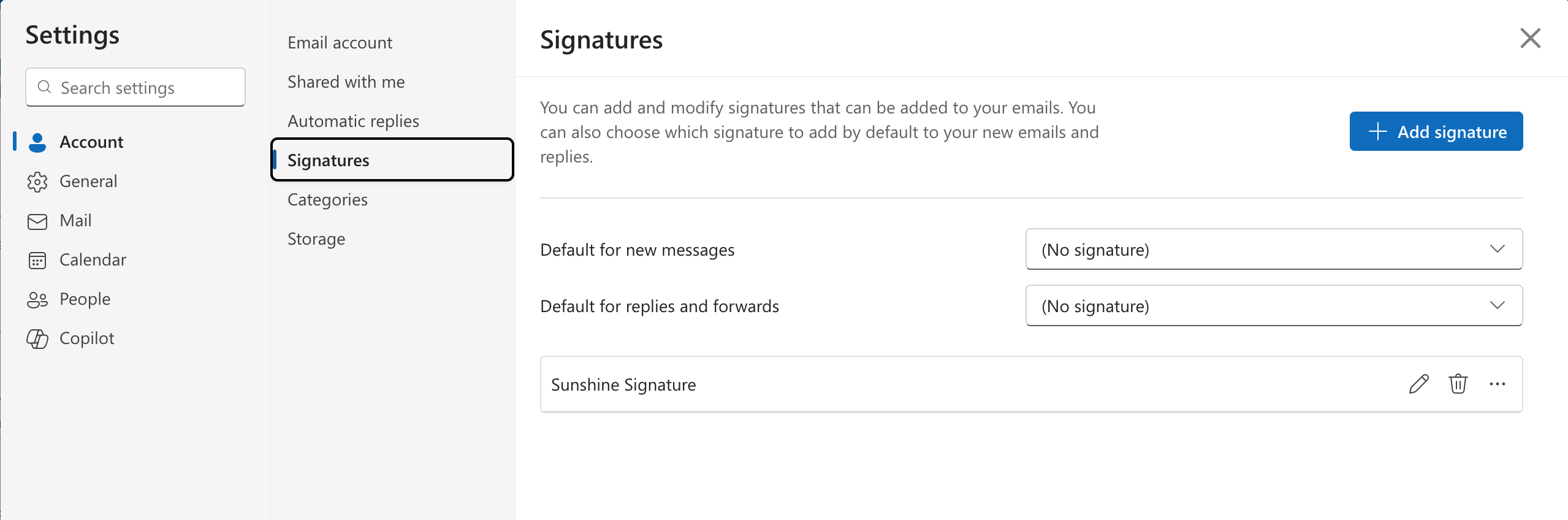Click the General gear icon
Image resolution: width=1568 pixels, height=520 pixels.
pyautogui.click(x=37, y=182)
